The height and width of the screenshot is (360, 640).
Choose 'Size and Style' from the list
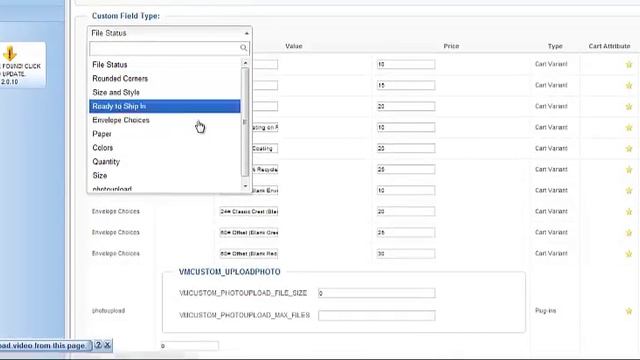pos(164,92)
